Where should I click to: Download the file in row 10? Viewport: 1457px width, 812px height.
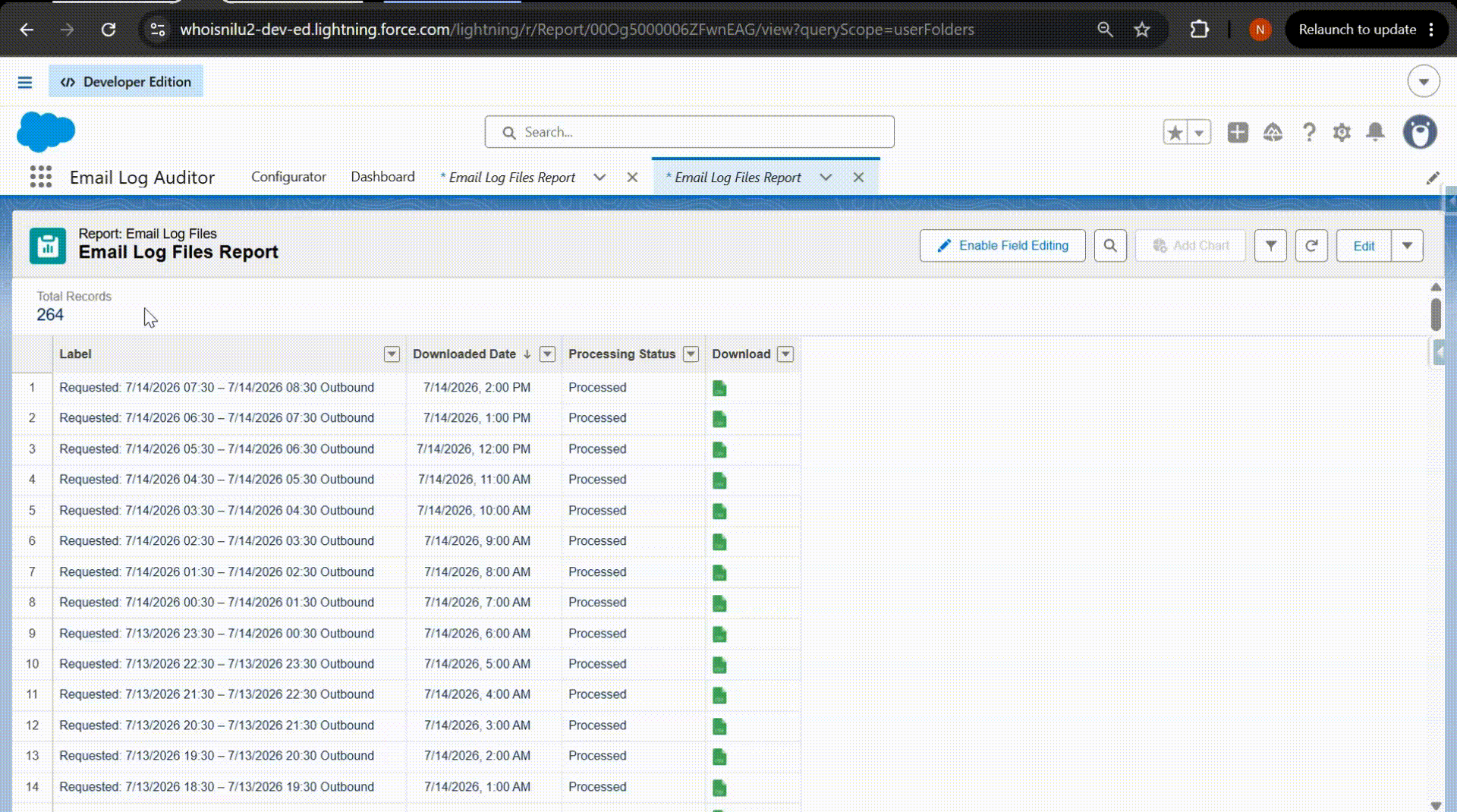pos(719,665)
